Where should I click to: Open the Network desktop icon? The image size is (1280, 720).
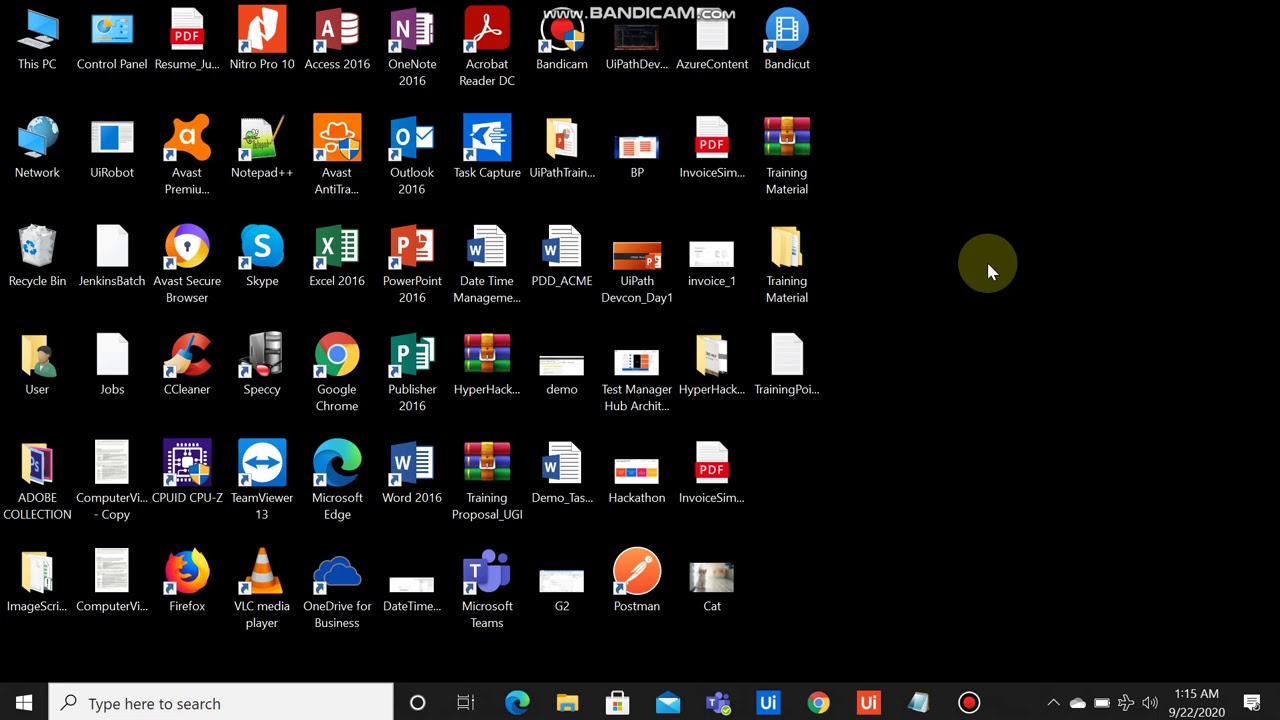tap(37, 148)
